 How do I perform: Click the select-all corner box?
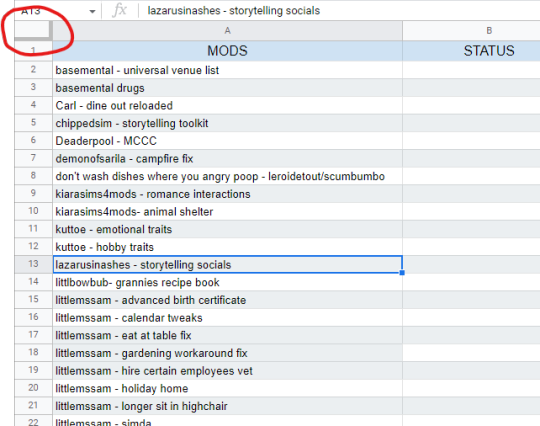tap(33, 30)
